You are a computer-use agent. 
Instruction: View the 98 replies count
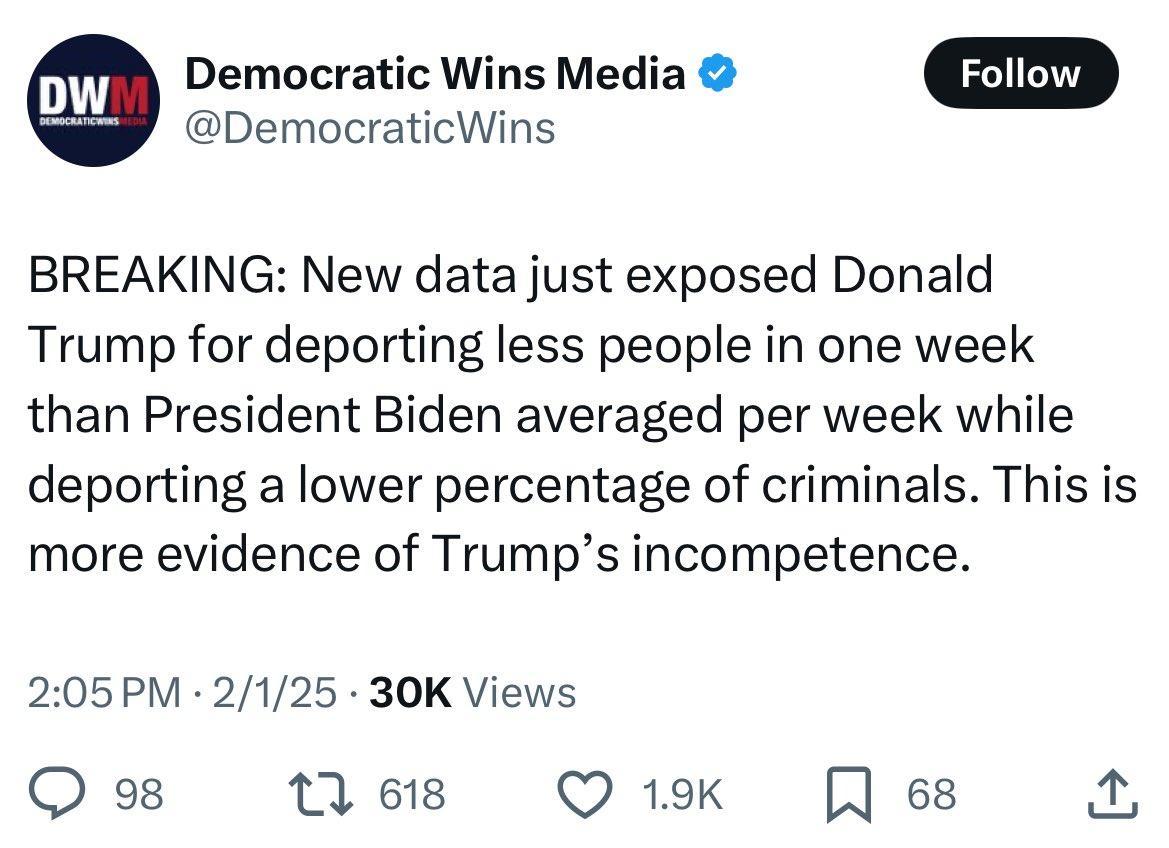coord(139,794)
